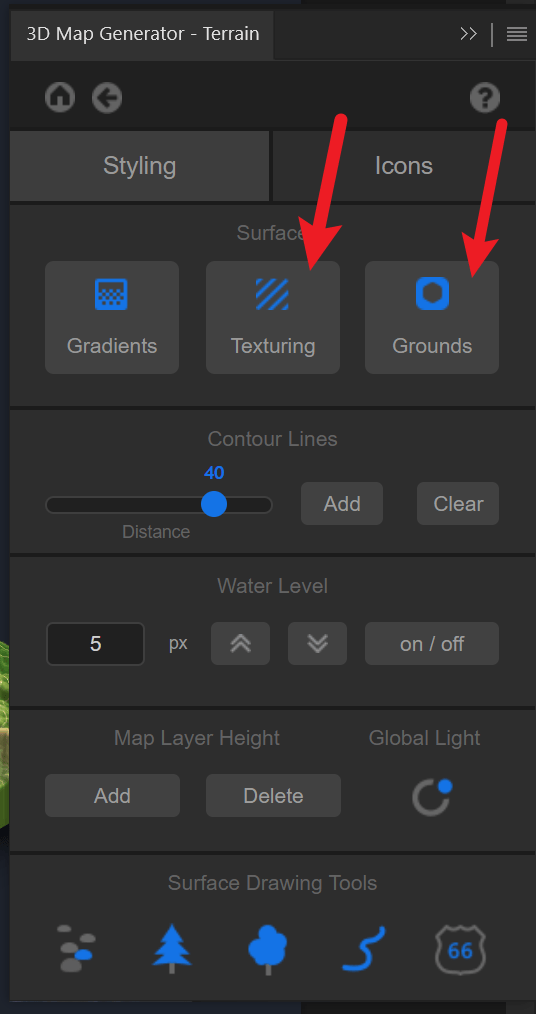Open the help question mark icon
The image size is (536, 1014).
click(x=485, y=98)
